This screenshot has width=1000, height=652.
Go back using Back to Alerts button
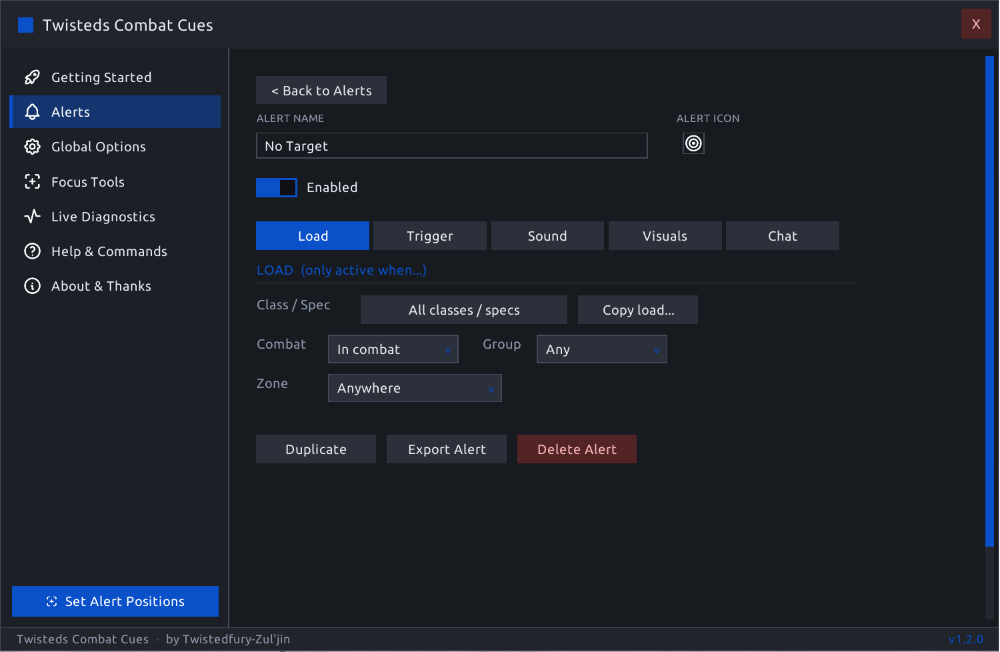(321, 91)
